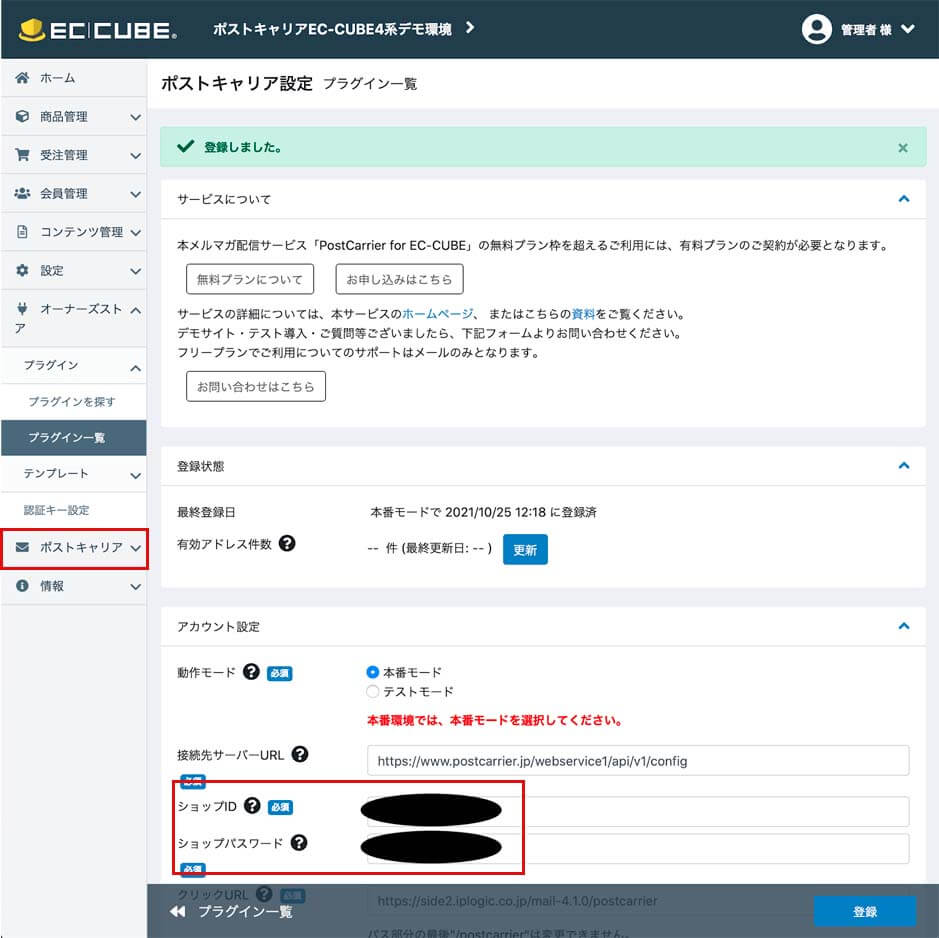Click help icon beside 動作モード
The width and height of the screenshot is (939, 938).
(x=251, y=672)
